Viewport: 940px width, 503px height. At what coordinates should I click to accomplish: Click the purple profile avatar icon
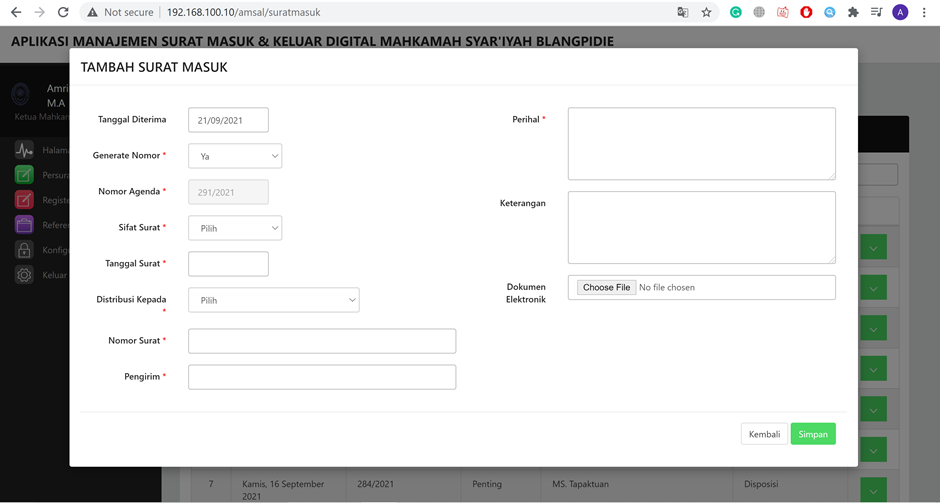pos(900,13)
